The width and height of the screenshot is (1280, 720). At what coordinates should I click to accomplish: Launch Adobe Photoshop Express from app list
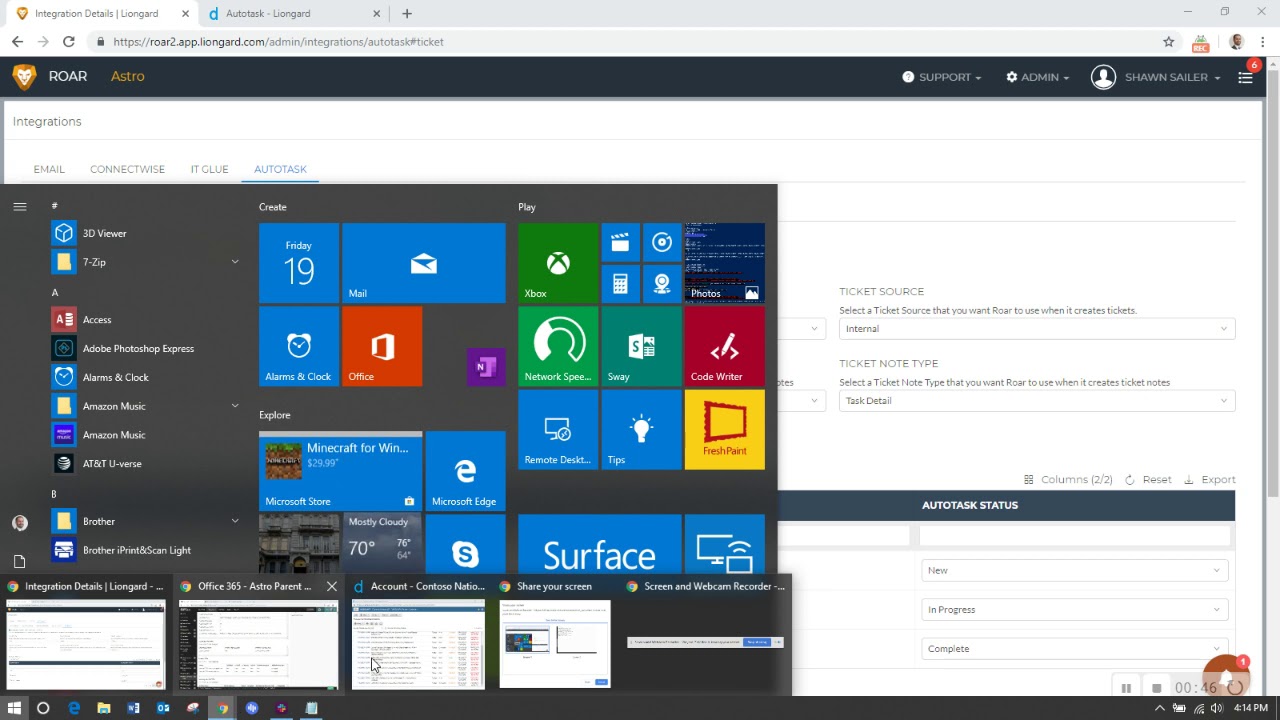point(146,348)
